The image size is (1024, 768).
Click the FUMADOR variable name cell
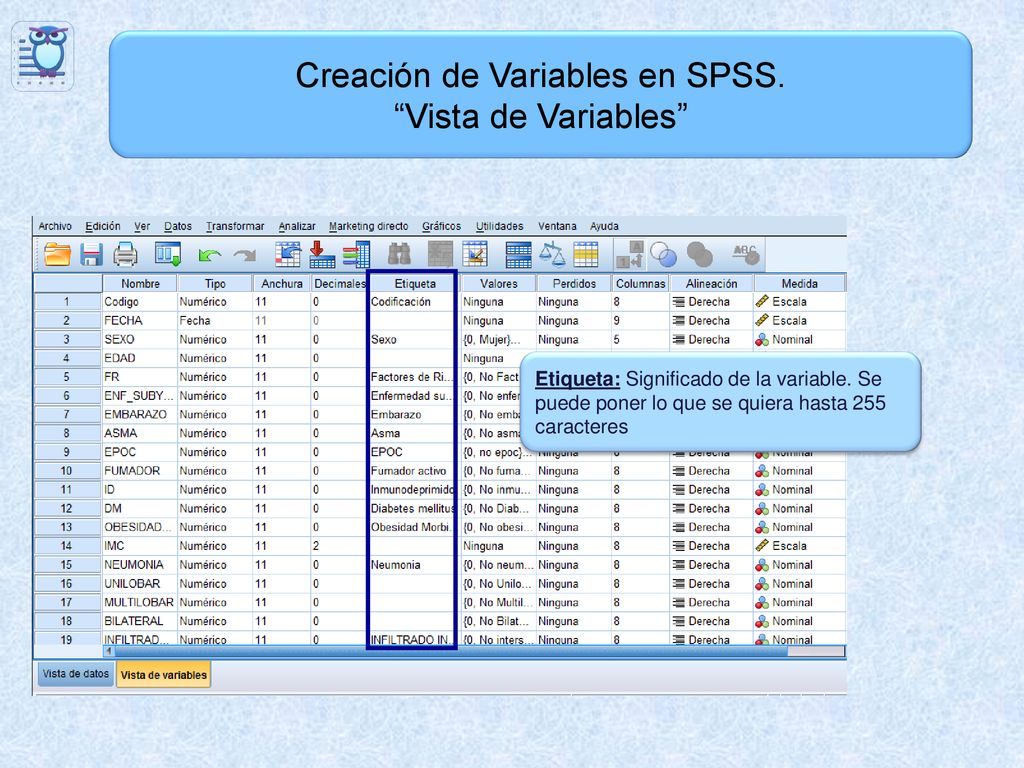click(140, 471)
